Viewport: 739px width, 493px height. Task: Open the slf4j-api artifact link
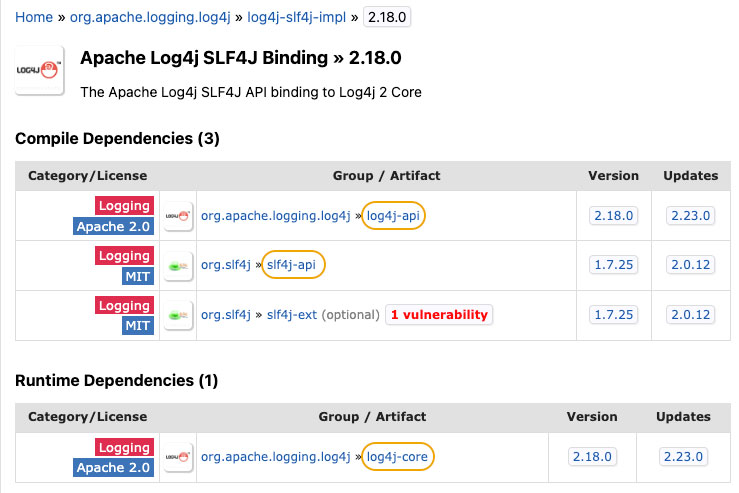[x=291, y=265]
